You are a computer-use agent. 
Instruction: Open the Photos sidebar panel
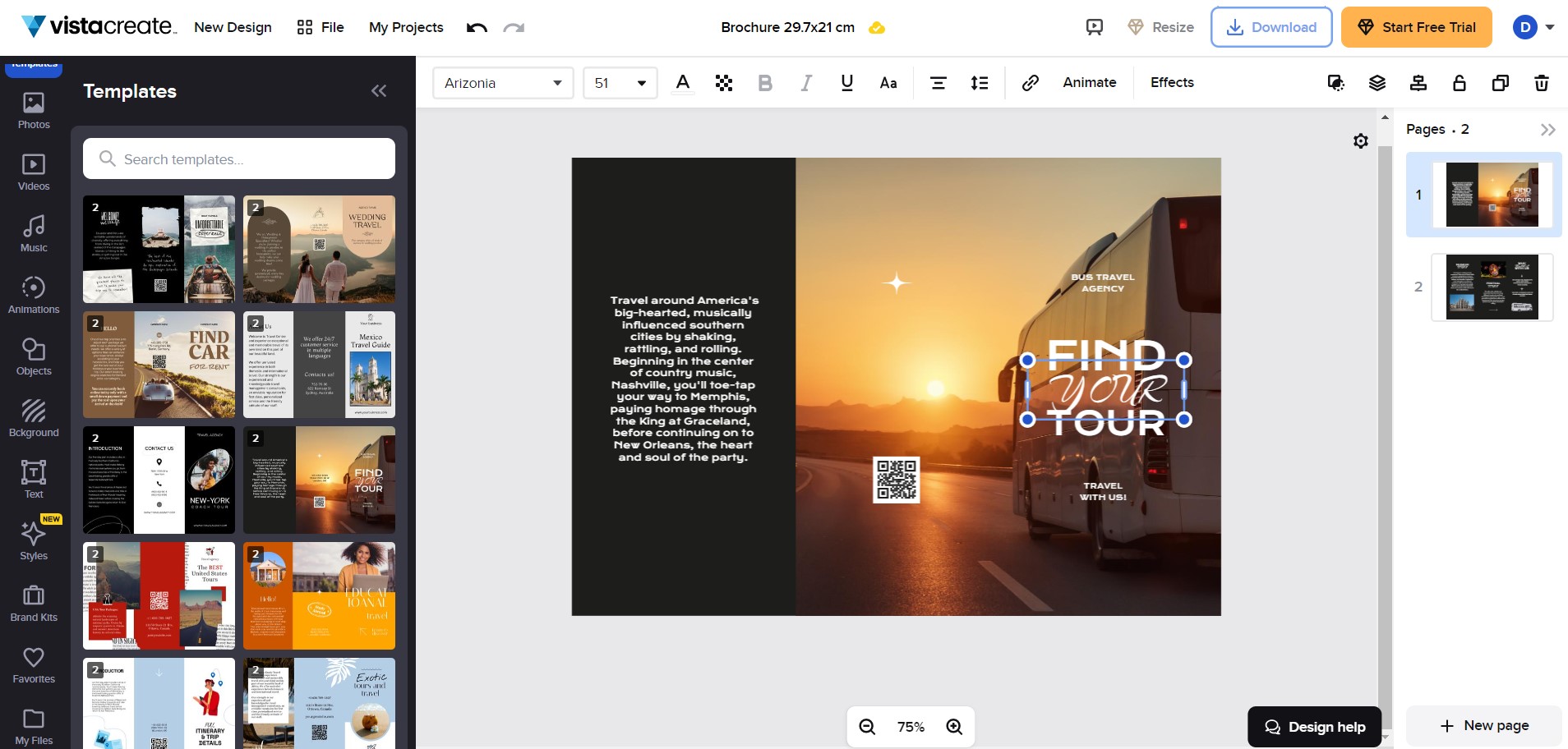tap(34, 111)
